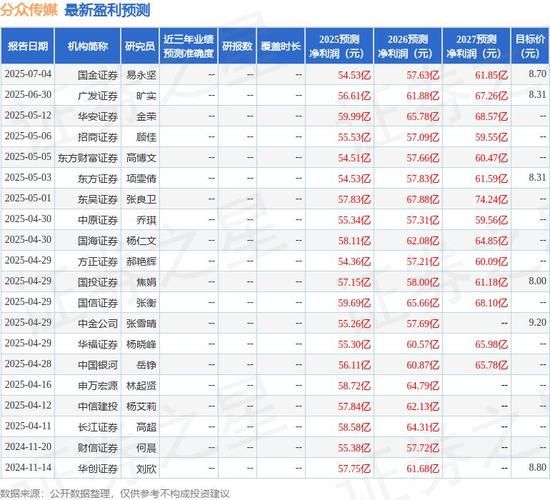The width and height of the screenshot is (550, 500).
Task: Select date cell 2025-04-16
Action: (28, 385)
